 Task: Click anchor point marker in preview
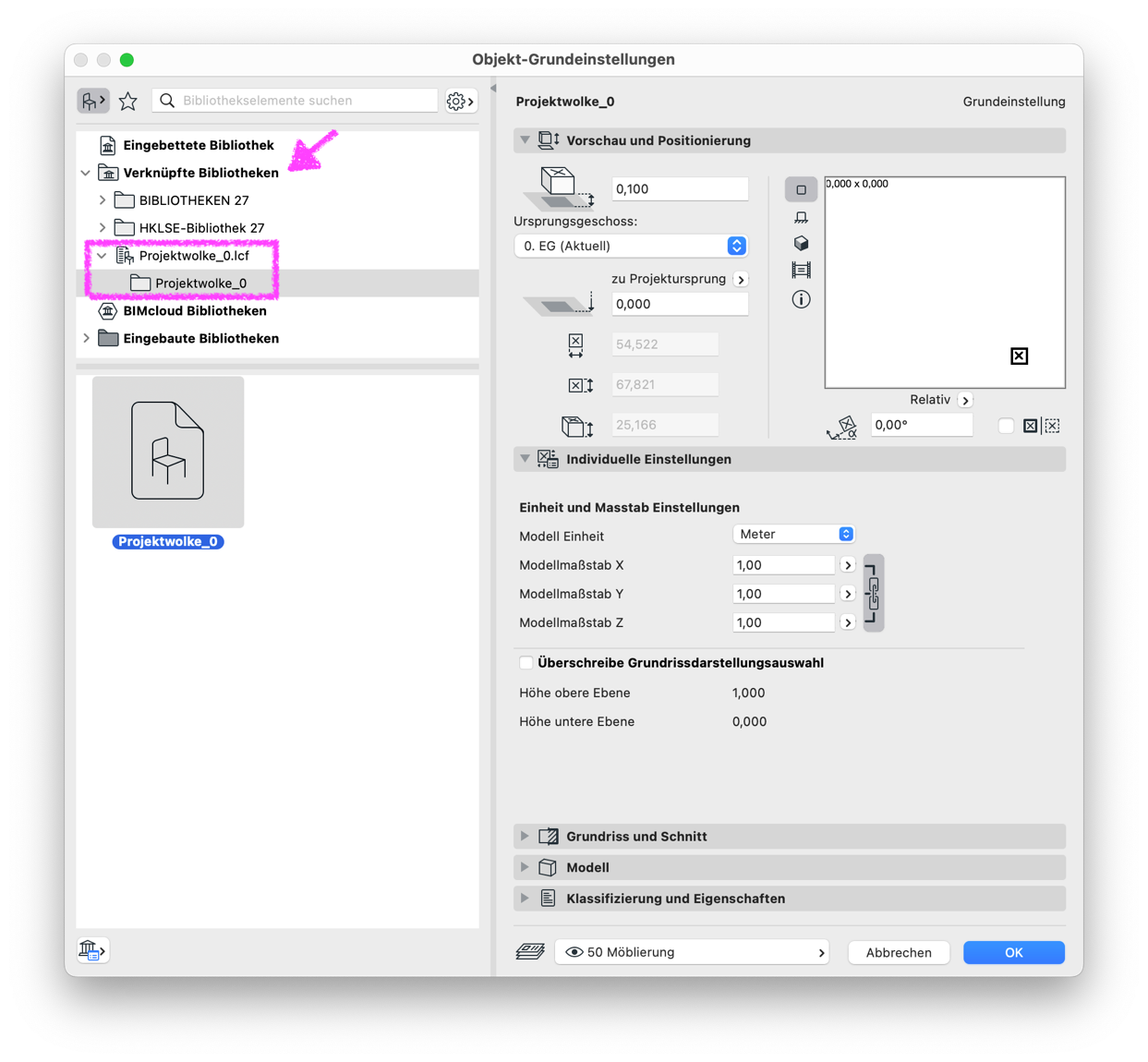click(1019, 356)
